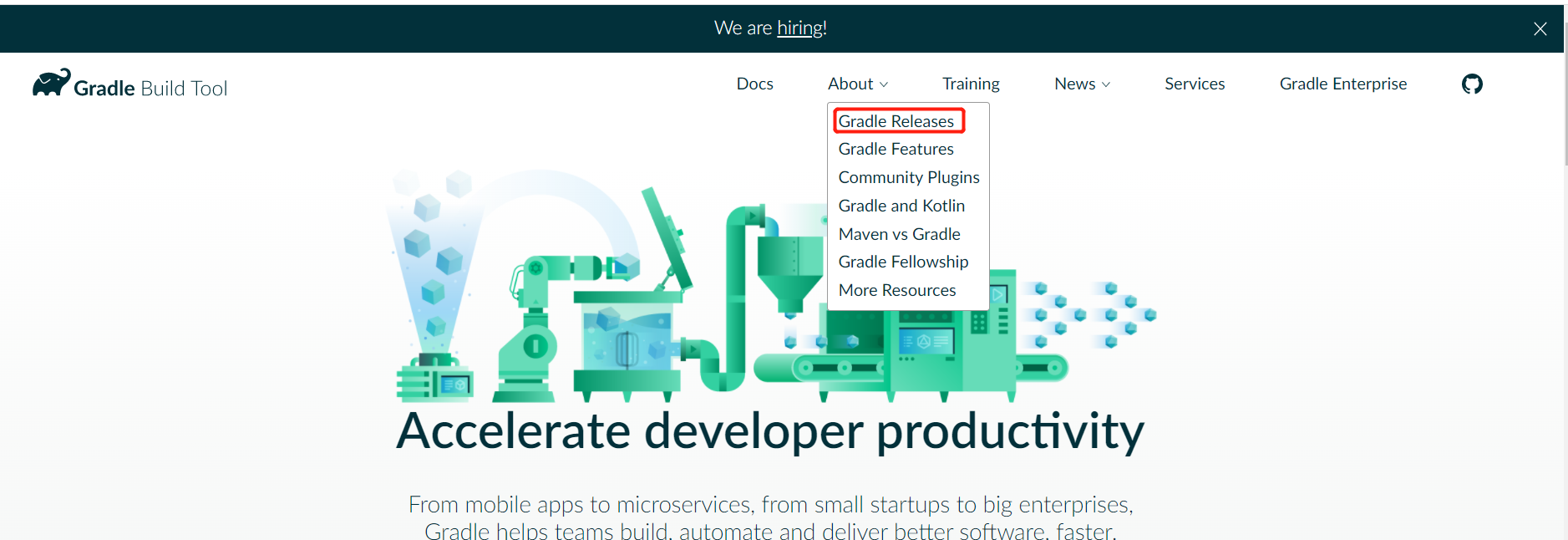Visit Gradle Enterprise link
This screenshot has height=540, width=1568.
pyautogui.click(x=1343, y=84)
